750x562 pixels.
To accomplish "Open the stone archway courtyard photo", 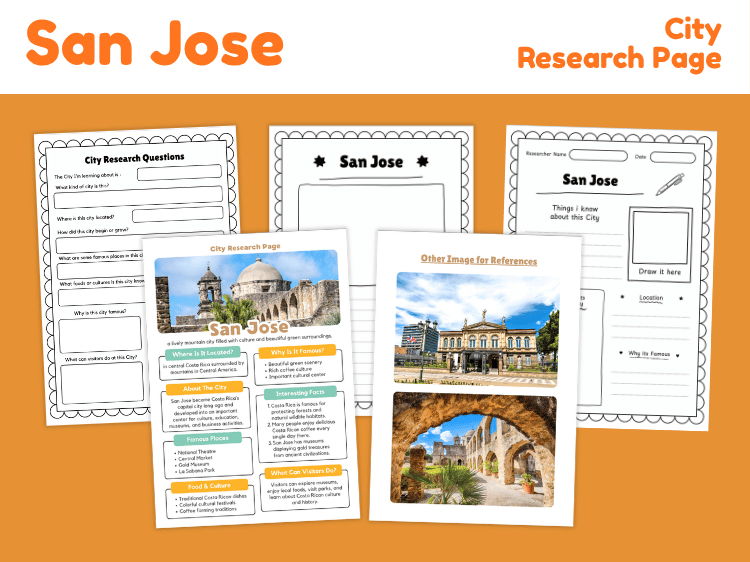I will 474,449.
